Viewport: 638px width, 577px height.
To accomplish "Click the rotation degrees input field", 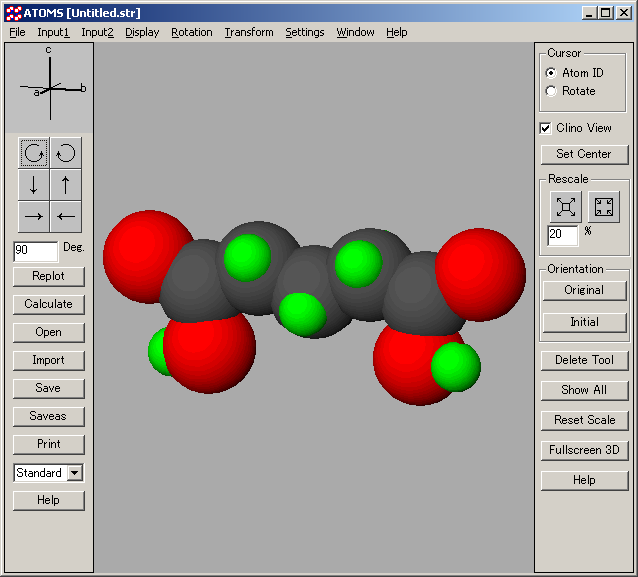I will pyautogui.click(x=35, y=250).
